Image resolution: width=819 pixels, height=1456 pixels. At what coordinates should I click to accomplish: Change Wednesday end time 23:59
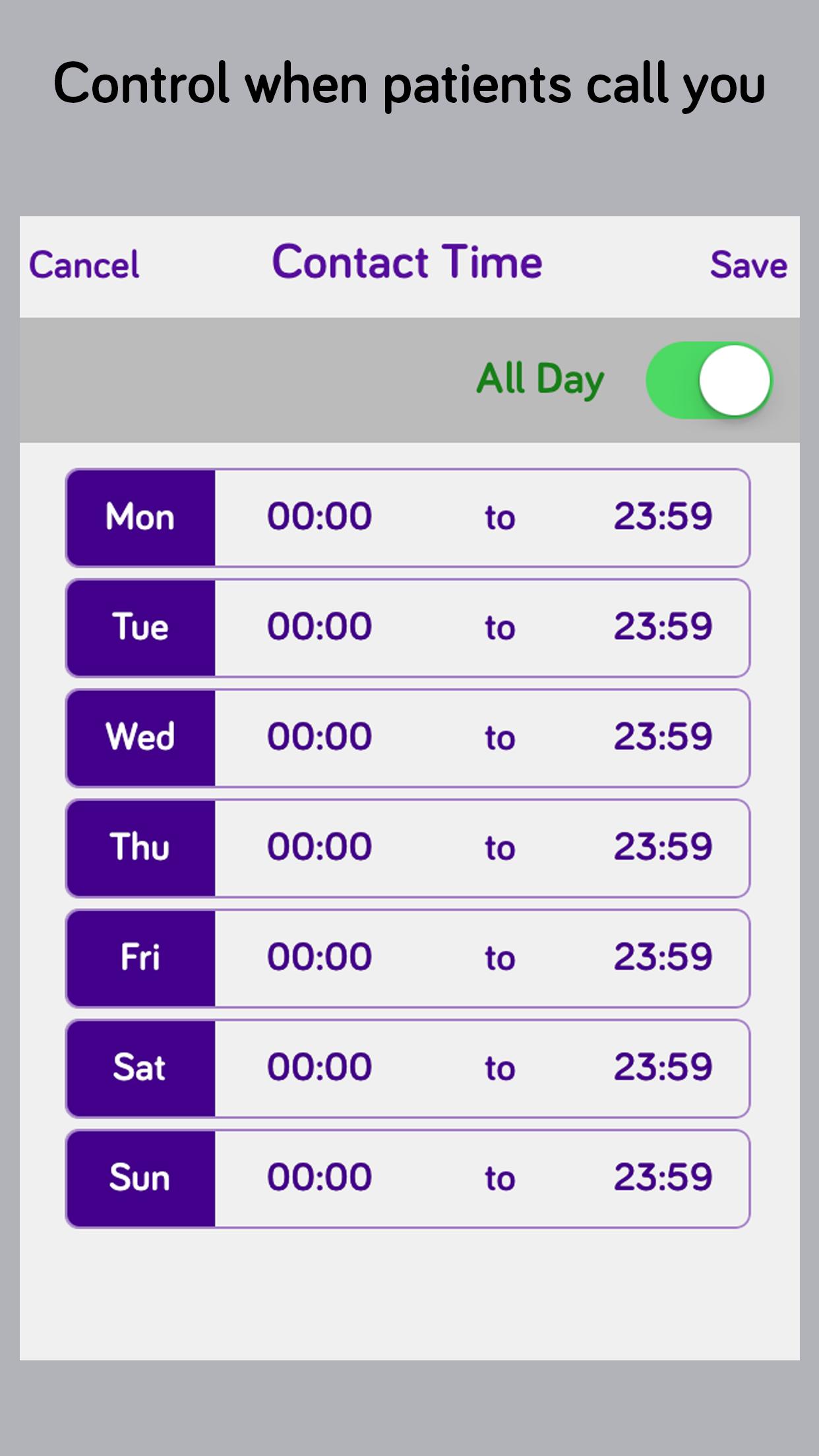[x=663, y=737]
